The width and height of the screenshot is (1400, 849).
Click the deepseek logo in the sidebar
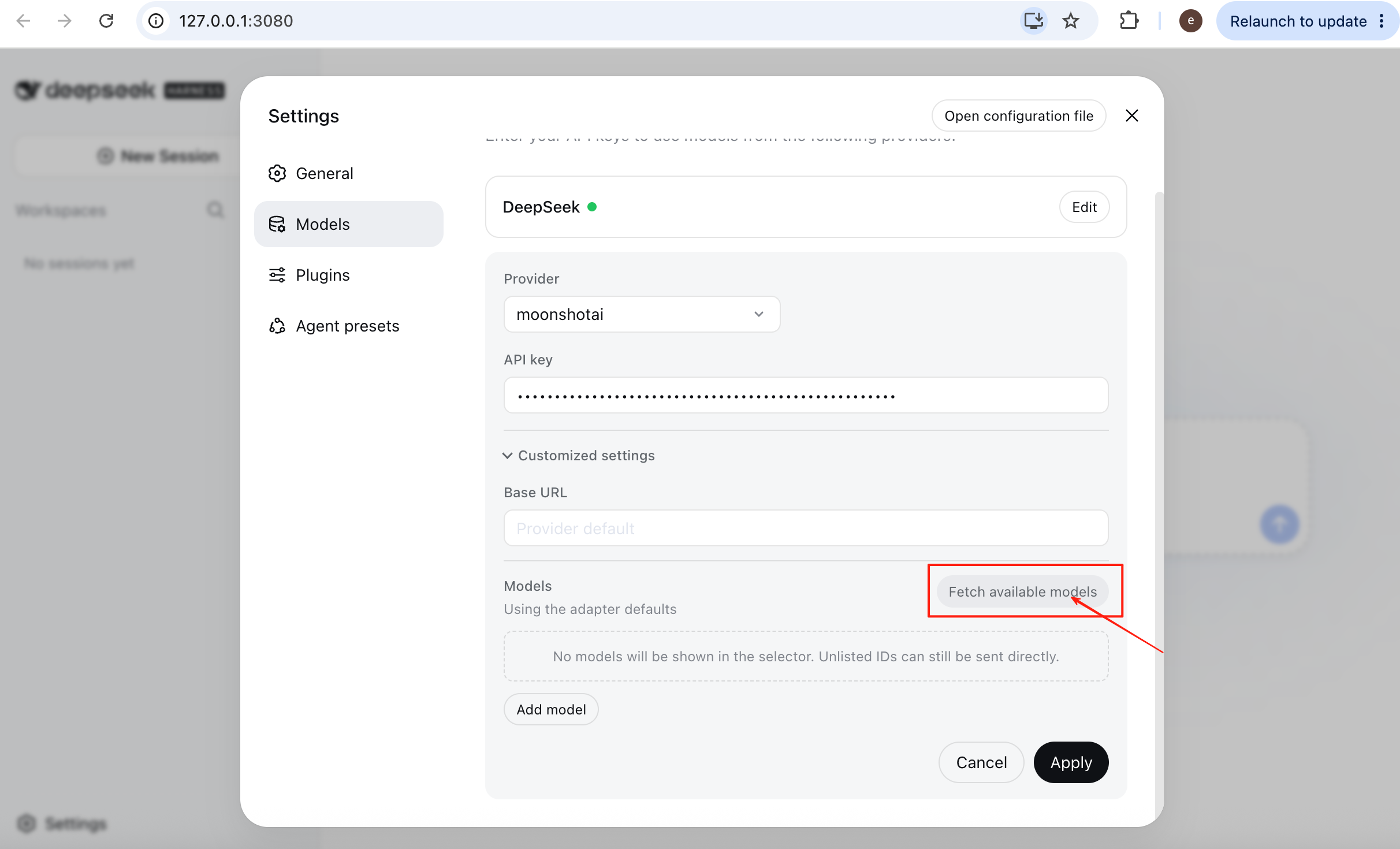pos(120,90)
